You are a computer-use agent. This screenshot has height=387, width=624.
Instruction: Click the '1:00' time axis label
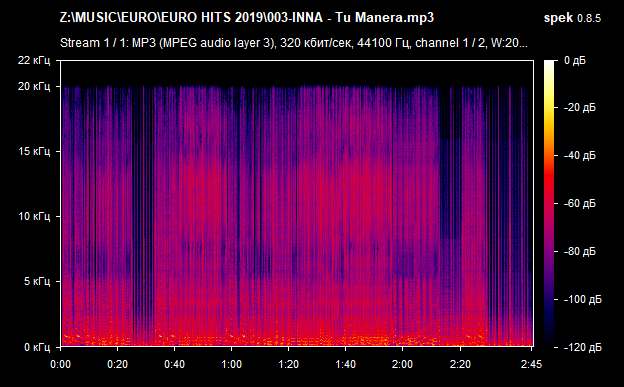231,364
